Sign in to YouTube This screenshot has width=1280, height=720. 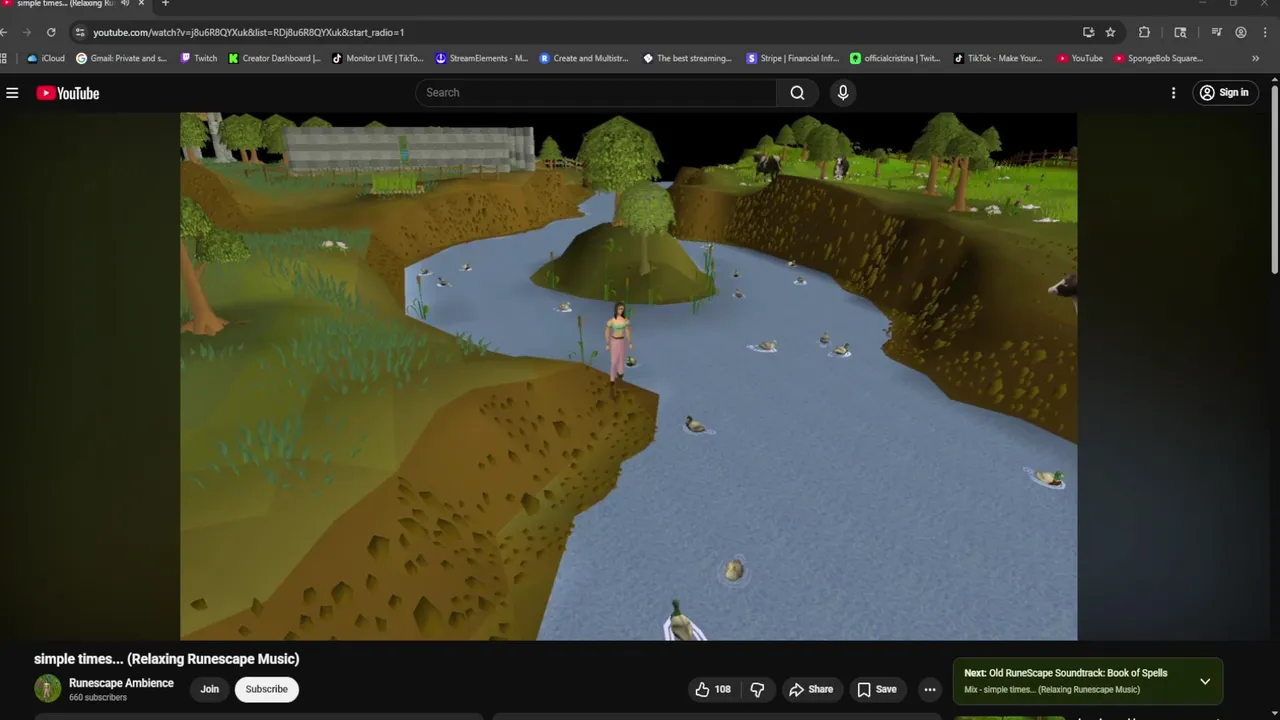click(1224, 93)
